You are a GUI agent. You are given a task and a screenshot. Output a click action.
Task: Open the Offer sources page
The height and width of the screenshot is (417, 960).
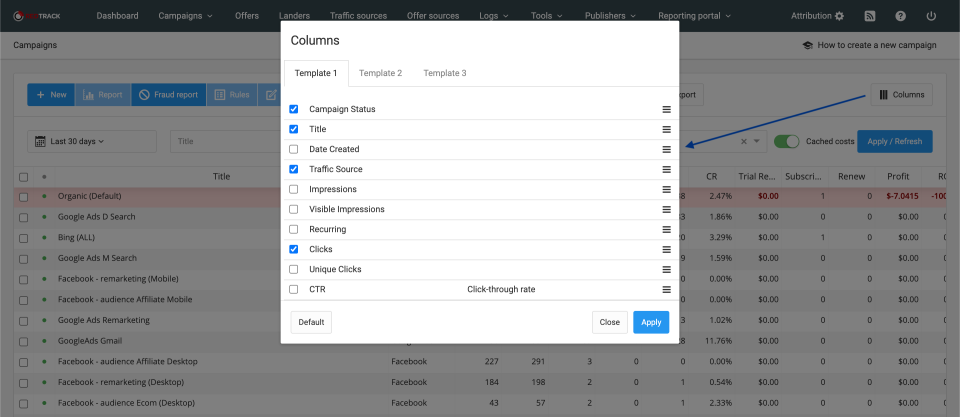tap(433, 16)
